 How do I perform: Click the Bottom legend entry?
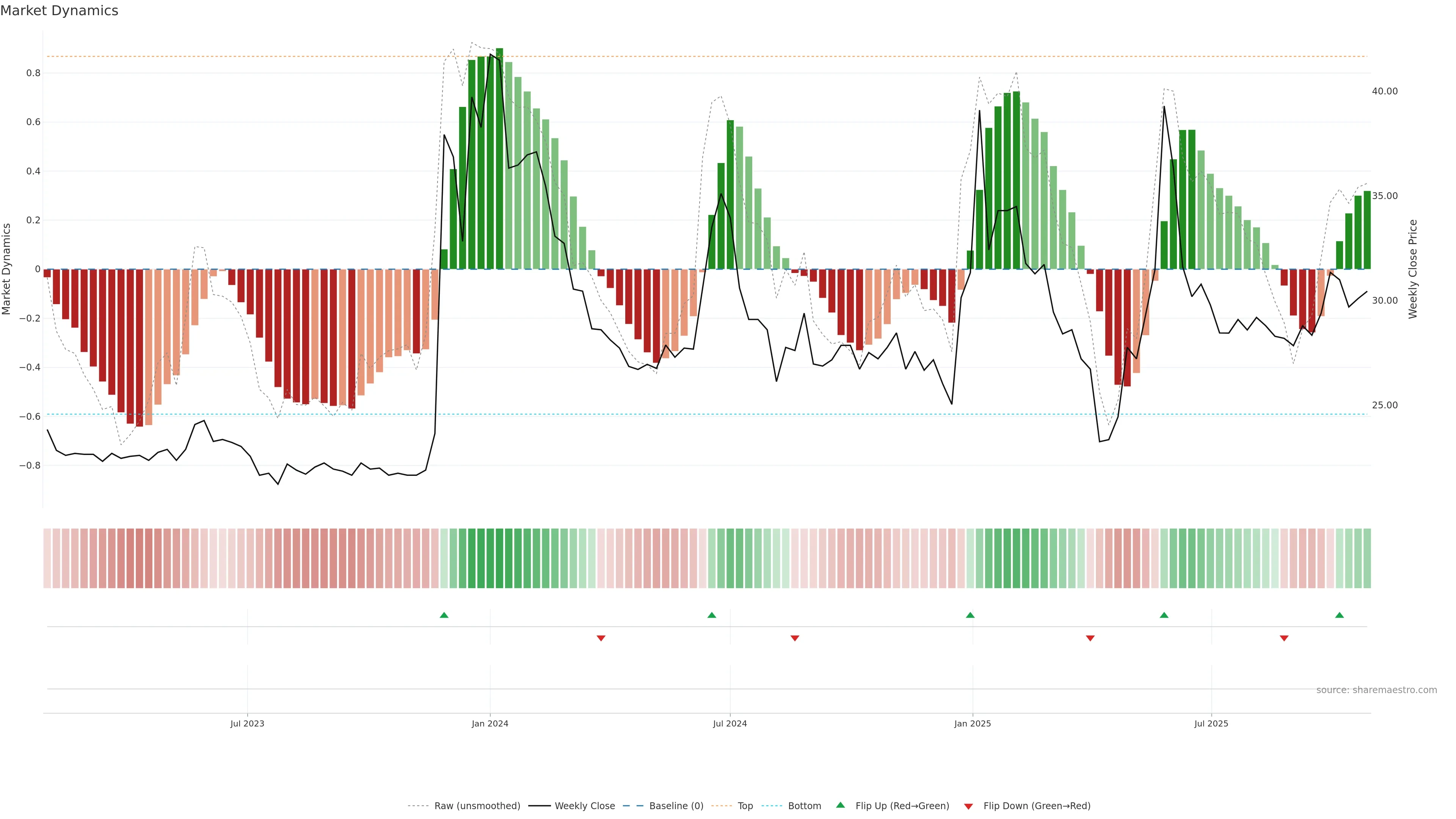(x=804, y=806)
